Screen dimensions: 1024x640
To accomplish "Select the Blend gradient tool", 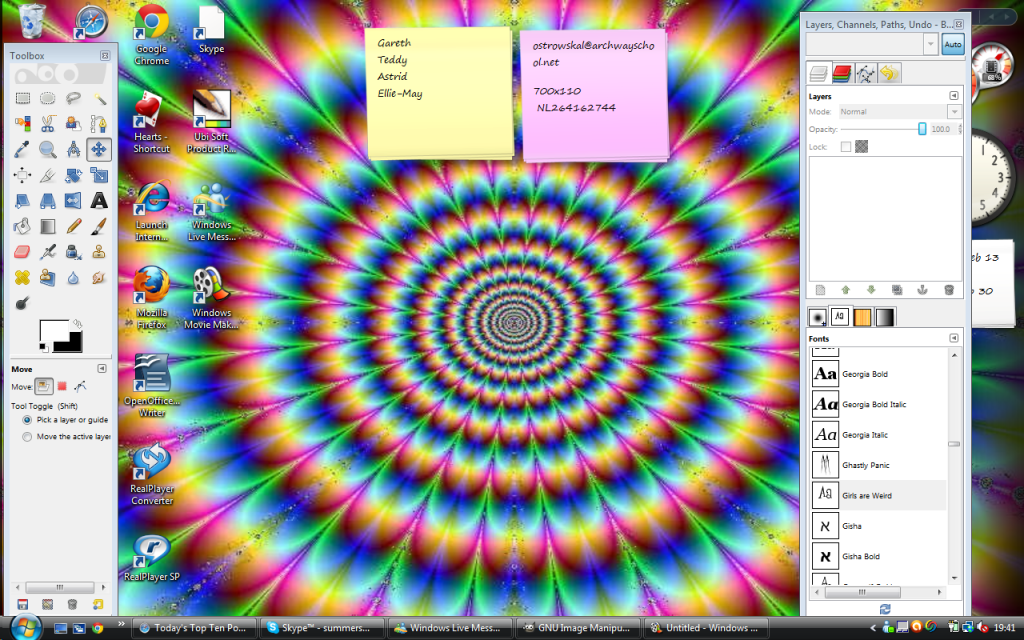I will (48, 226).
